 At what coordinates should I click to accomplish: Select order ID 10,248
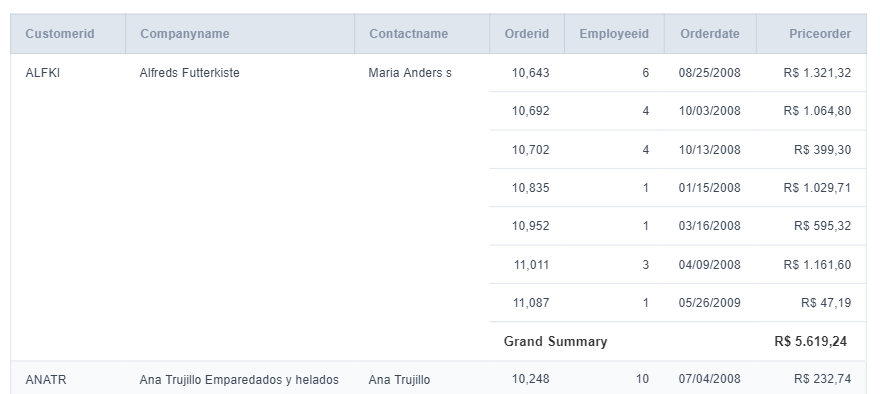click(x=530, y=379)
